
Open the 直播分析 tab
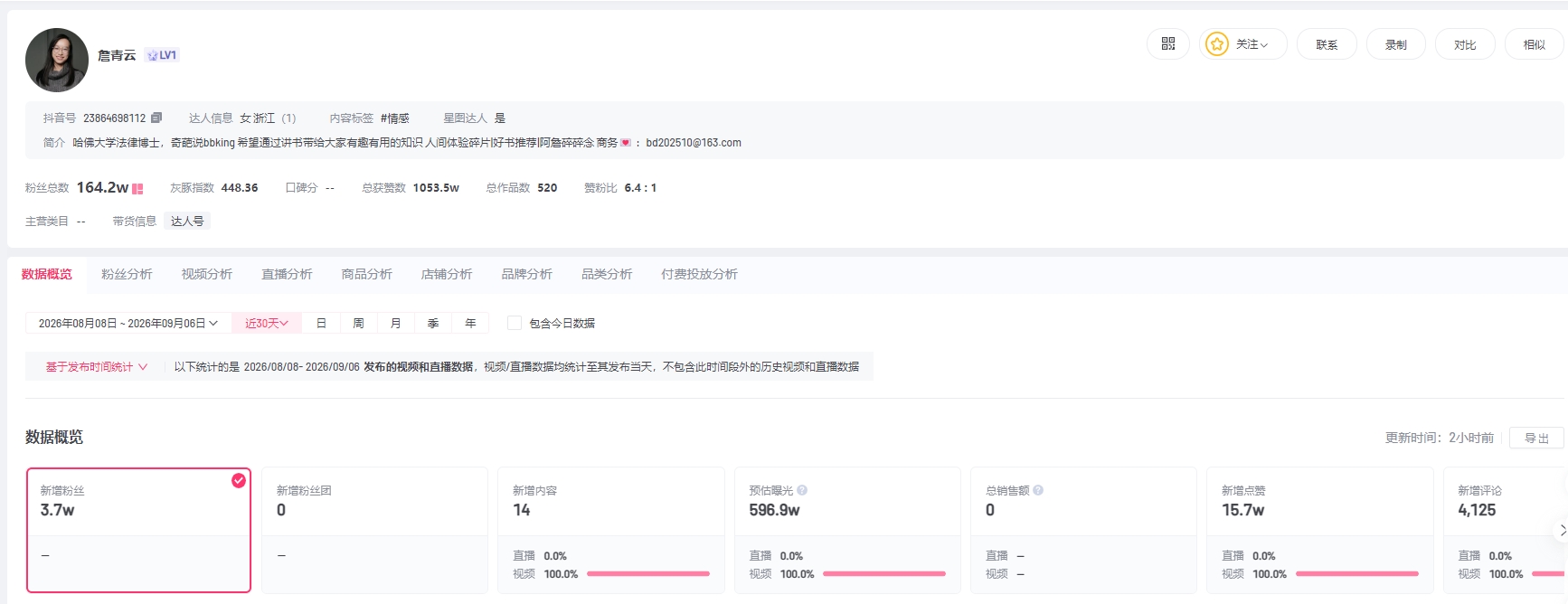(287, 274)
